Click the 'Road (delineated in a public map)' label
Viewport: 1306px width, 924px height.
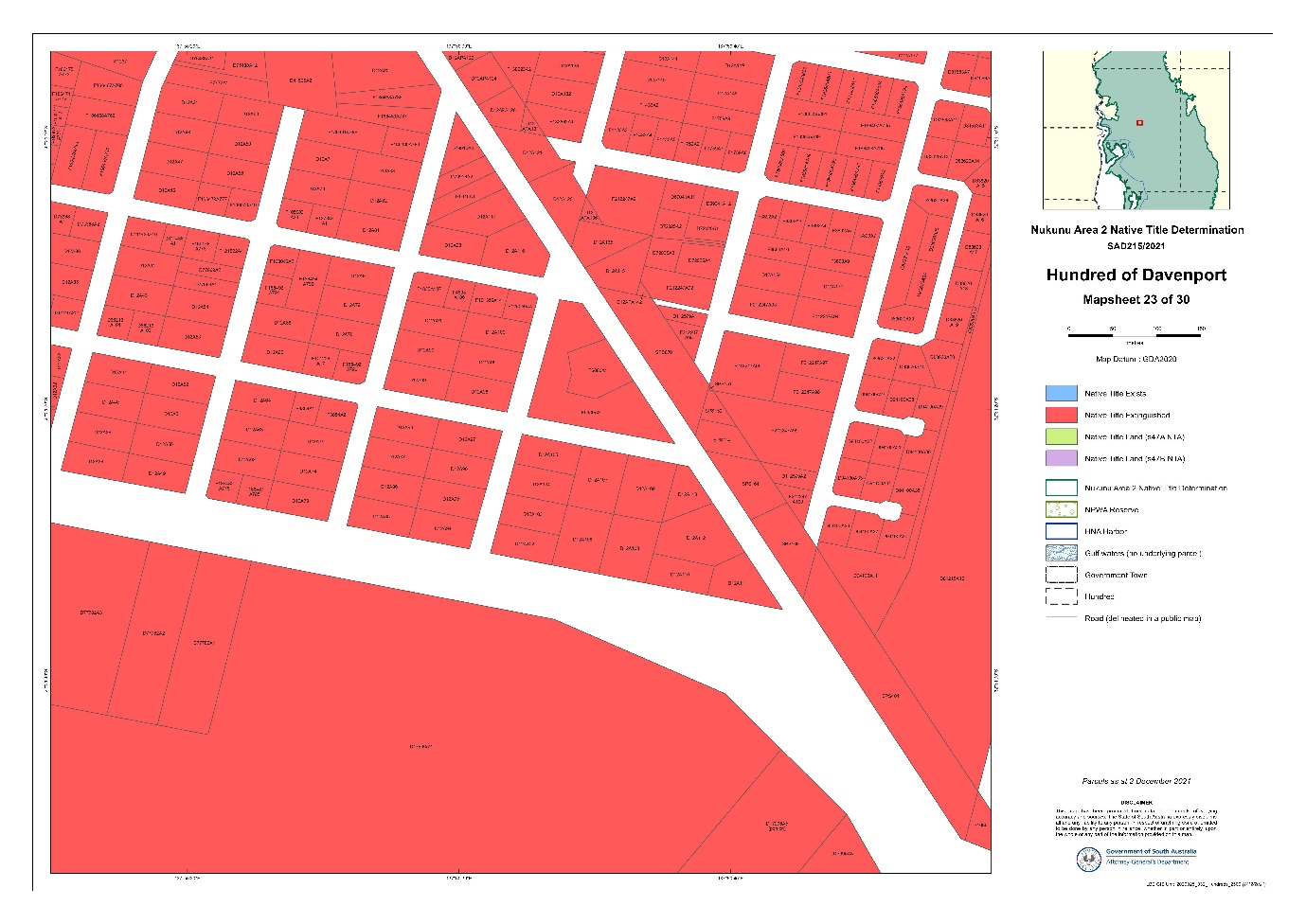(1142, 618)
